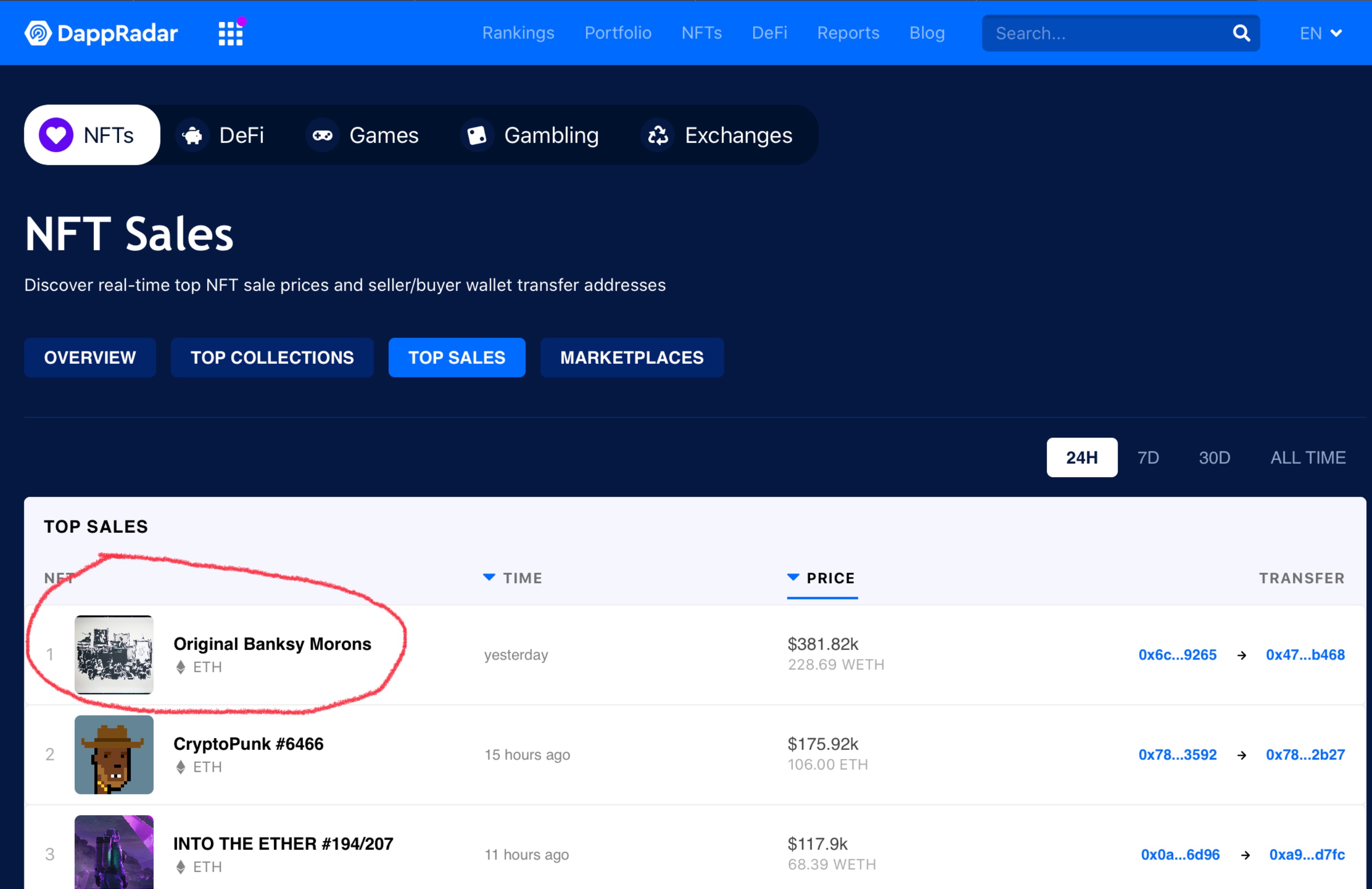This screenshot has height=889, width=1372.
Task: Click the dice Gambling icon
Action: pos(477,135)
